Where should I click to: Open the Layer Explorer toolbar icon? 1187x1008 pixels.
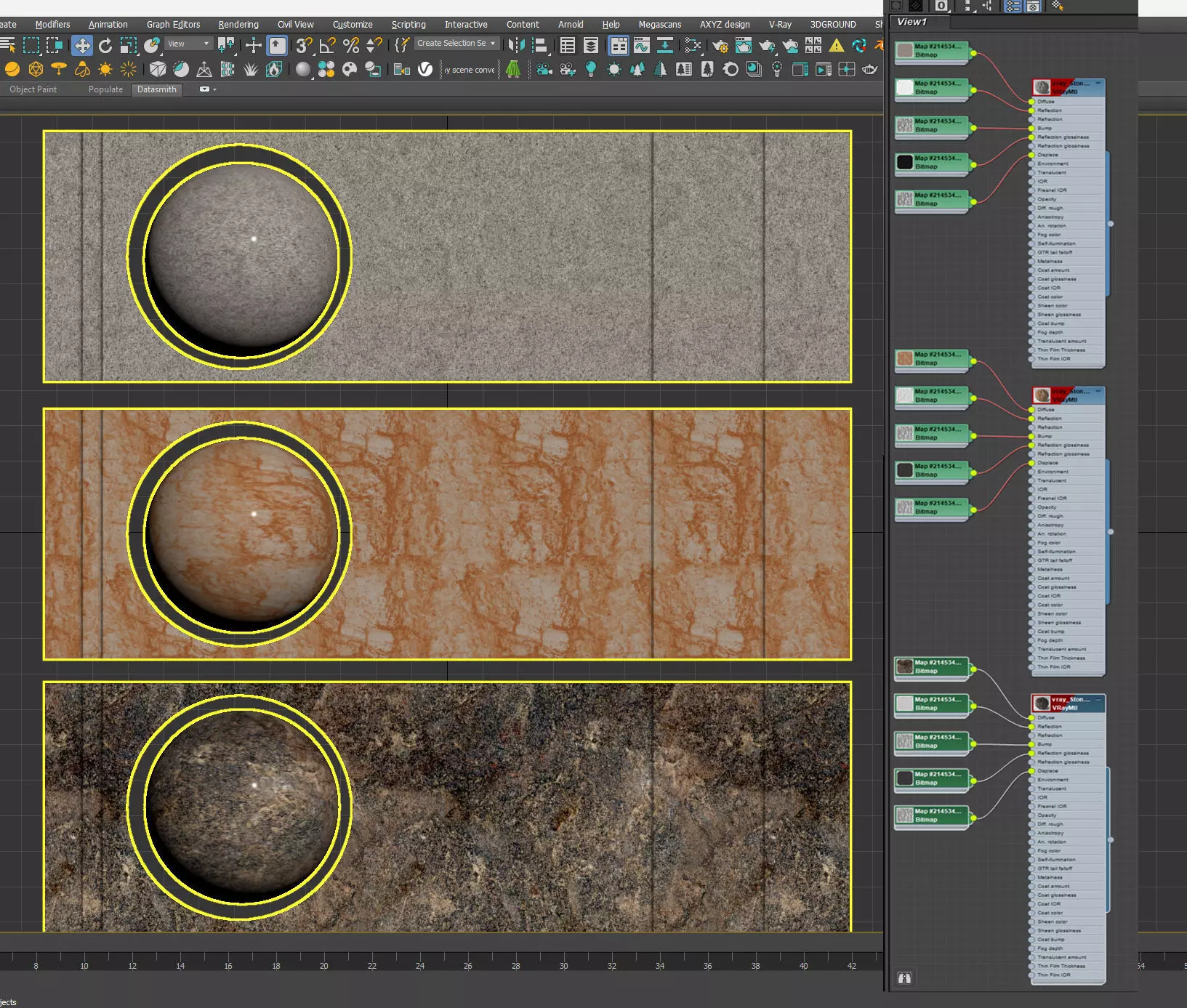click(591, 46)
